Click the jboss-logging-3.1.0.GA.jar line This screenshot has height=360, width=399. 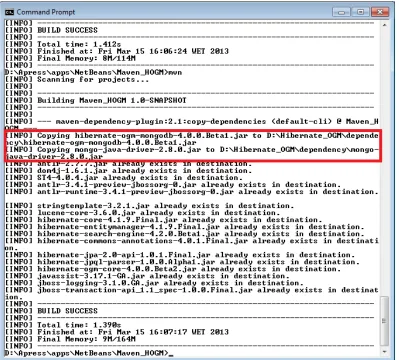coord(154,283)
